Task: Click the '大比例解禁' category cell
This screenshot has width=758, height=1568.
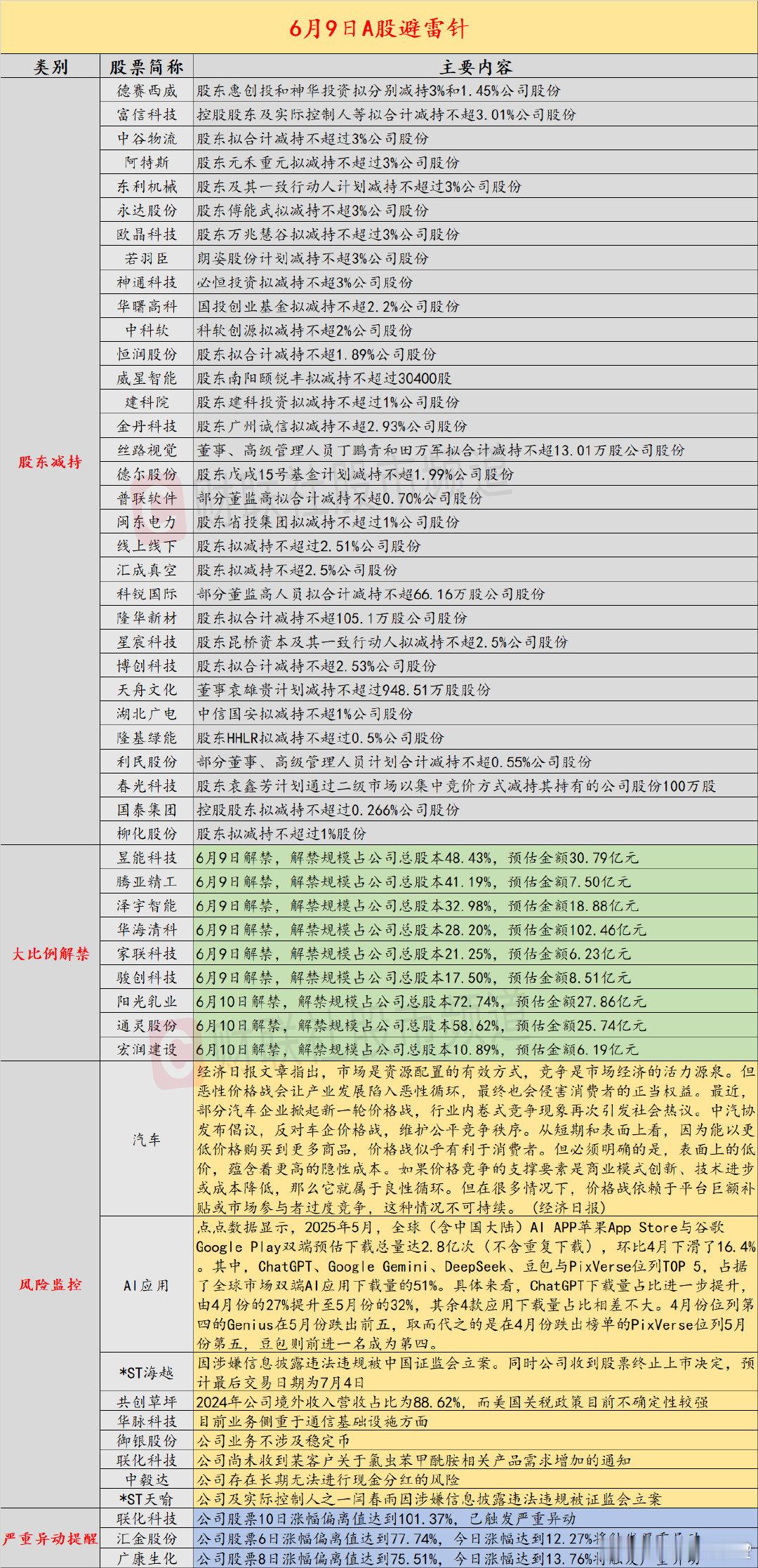Action: tap(50, 953)
